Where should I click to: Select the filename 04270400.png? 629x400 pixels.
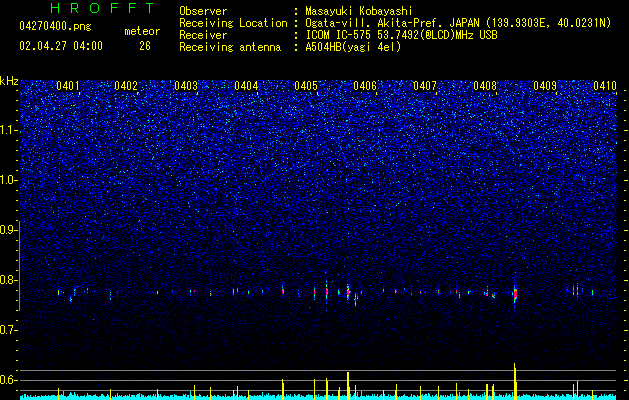[55, 26]
